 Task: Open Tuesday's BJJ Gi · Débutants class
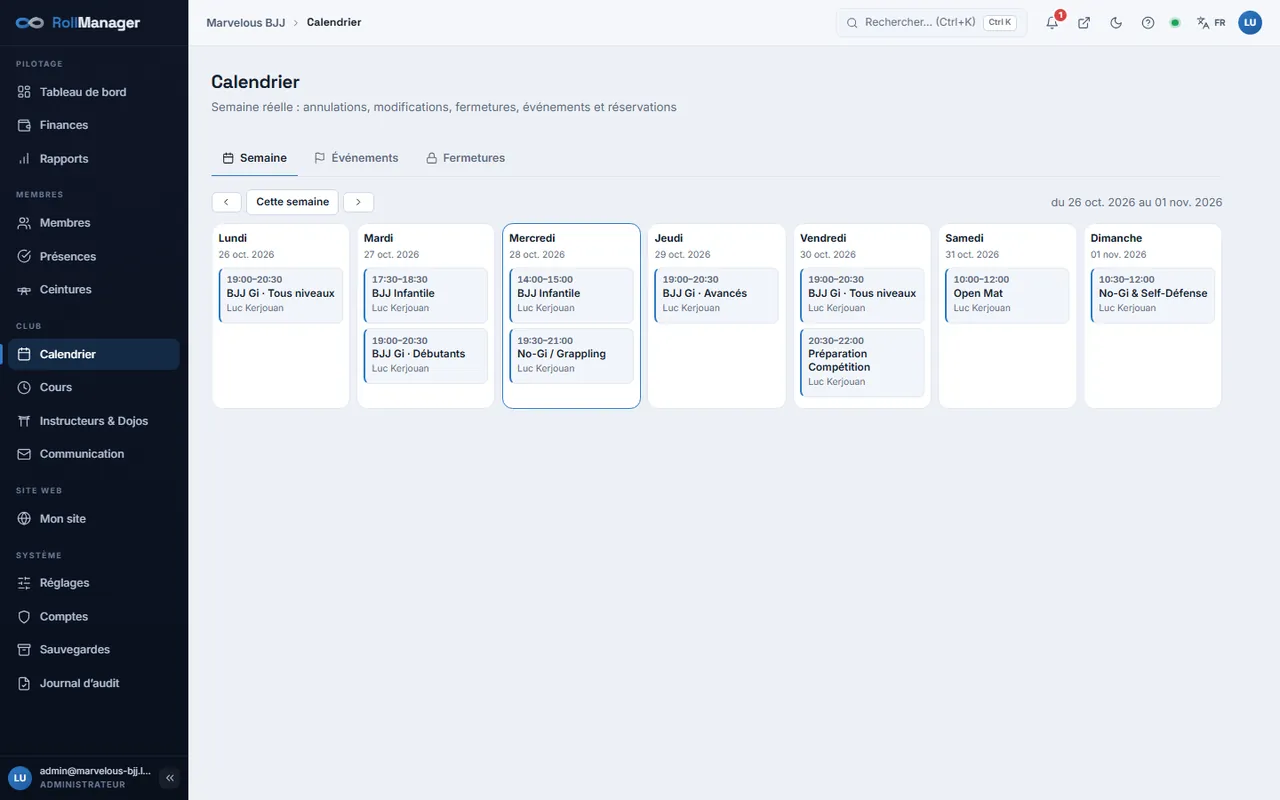pyautogui.click(x=426, y=356)
